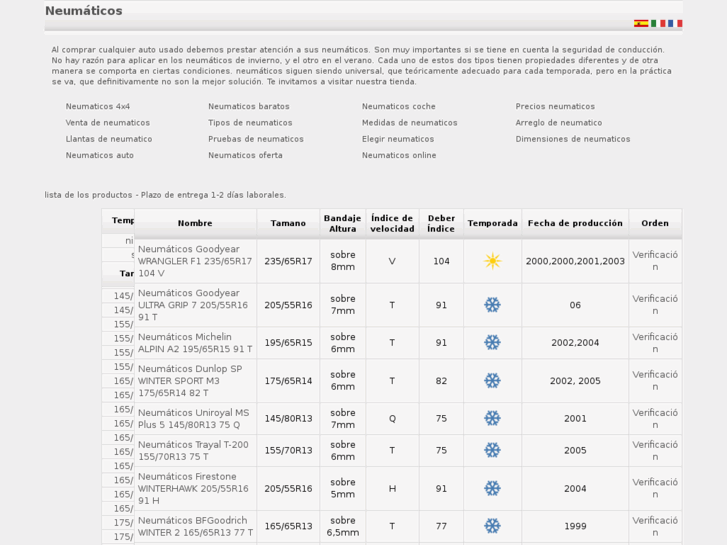
Task: Click snowflake icon in BFGoodrich Winter 2 row
Action: point(492,526)
